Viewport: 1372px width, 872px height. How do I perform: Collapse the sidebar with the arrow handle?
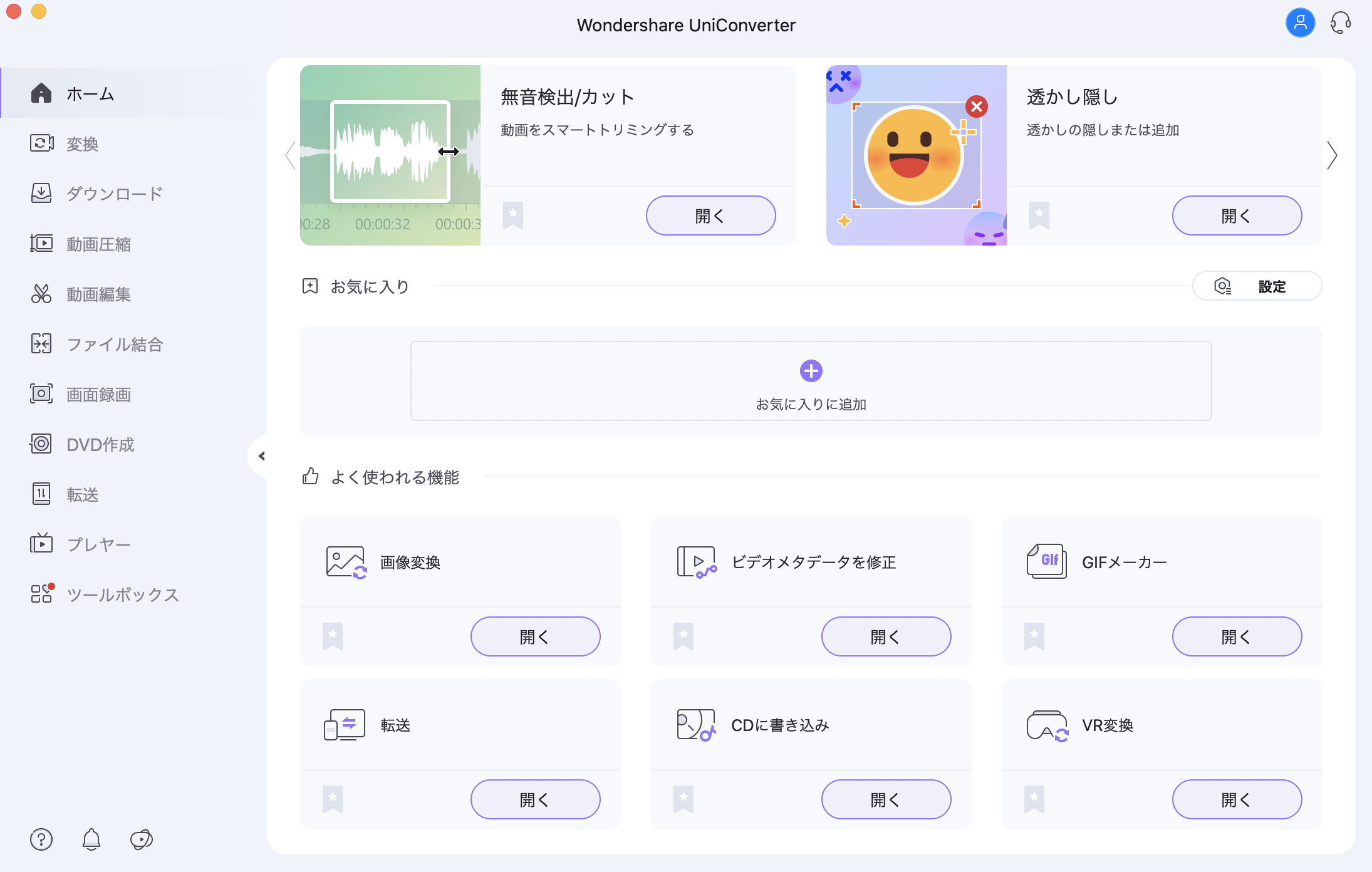(x=261, y=456)
